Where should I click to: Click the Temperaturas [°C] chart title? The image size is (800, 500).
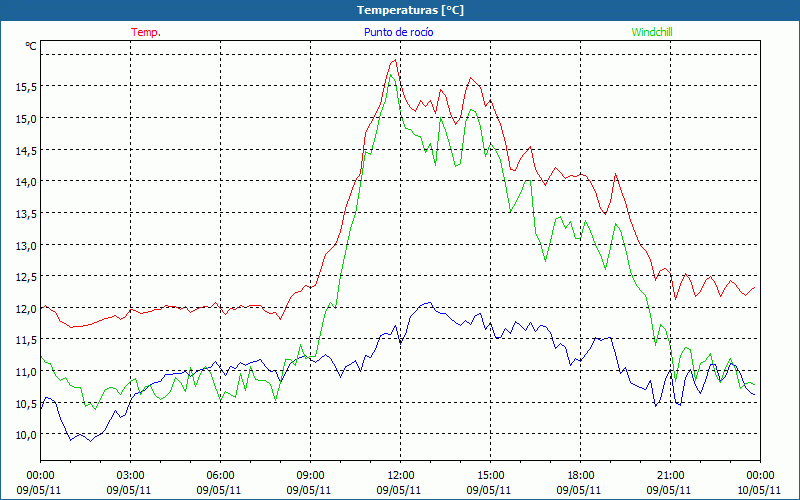410,10
